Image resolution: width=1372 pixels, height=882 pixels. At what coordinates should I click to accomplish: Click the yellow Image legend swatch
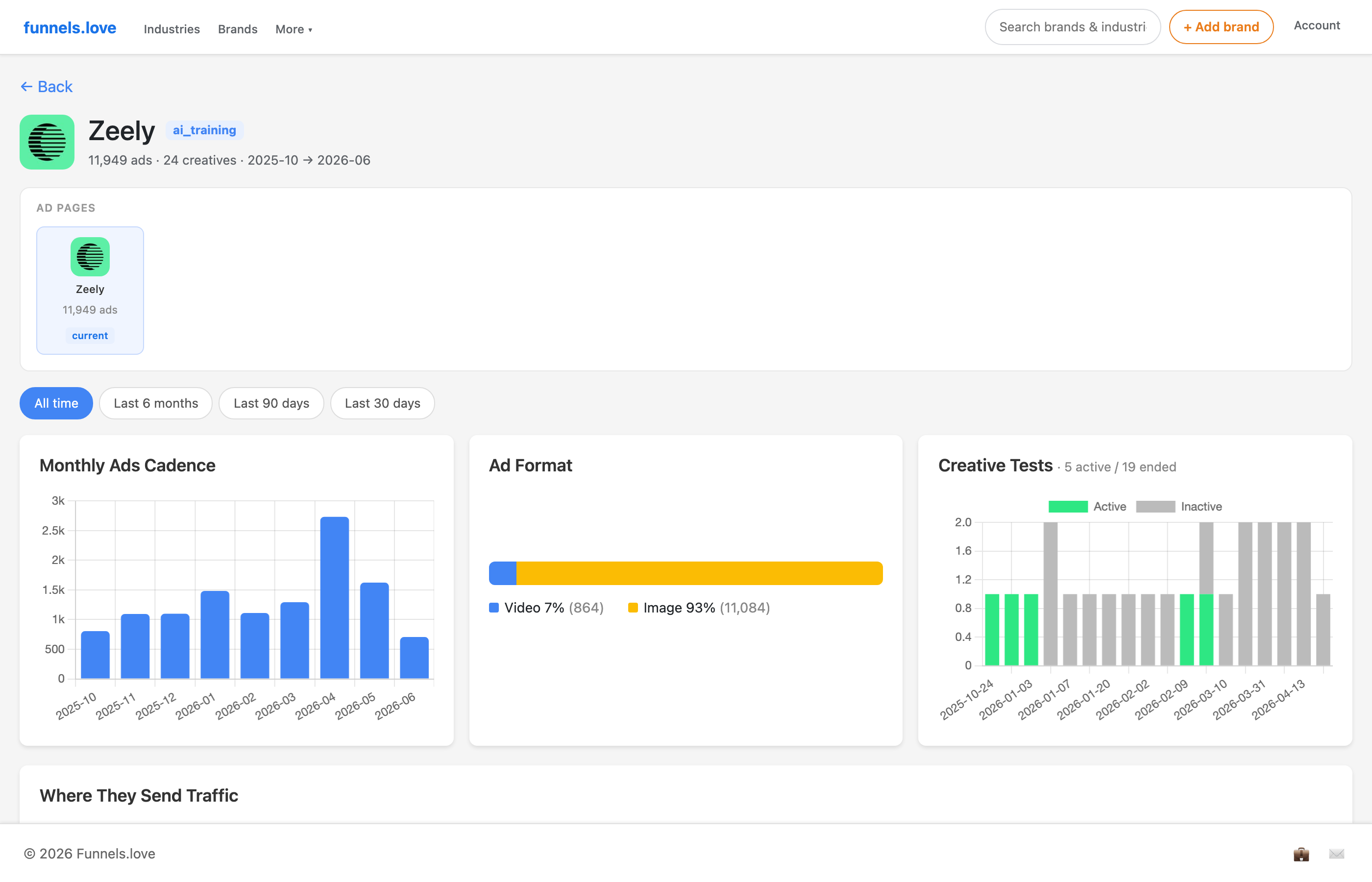click(633, 608)
